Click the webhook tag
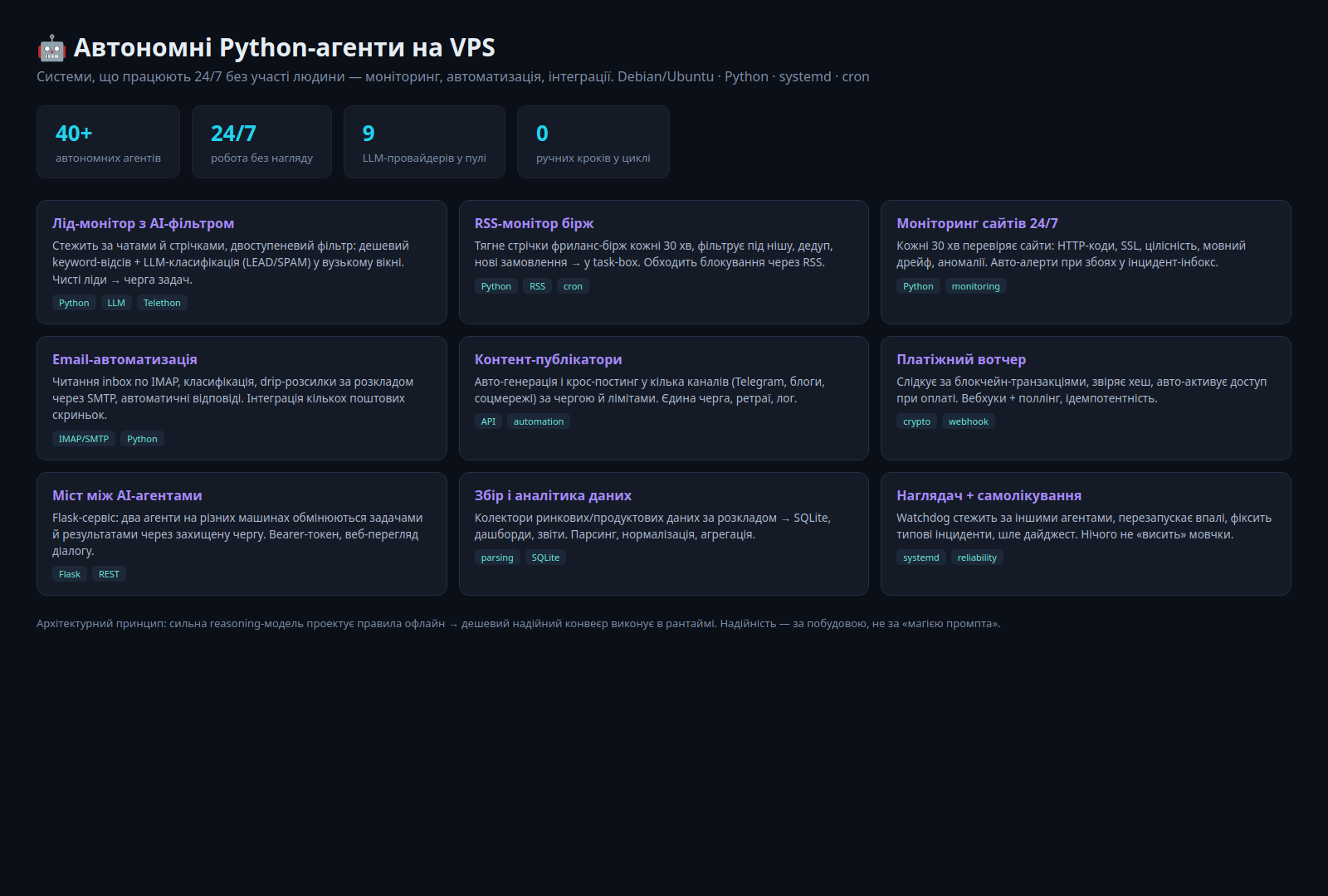 tap(969, 421)
